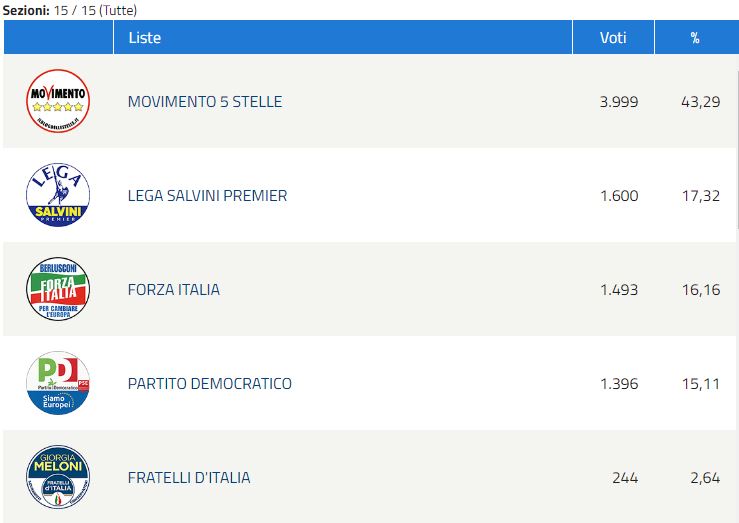
Task: Click the Voti column header
Action: click(x=613, y=37)
